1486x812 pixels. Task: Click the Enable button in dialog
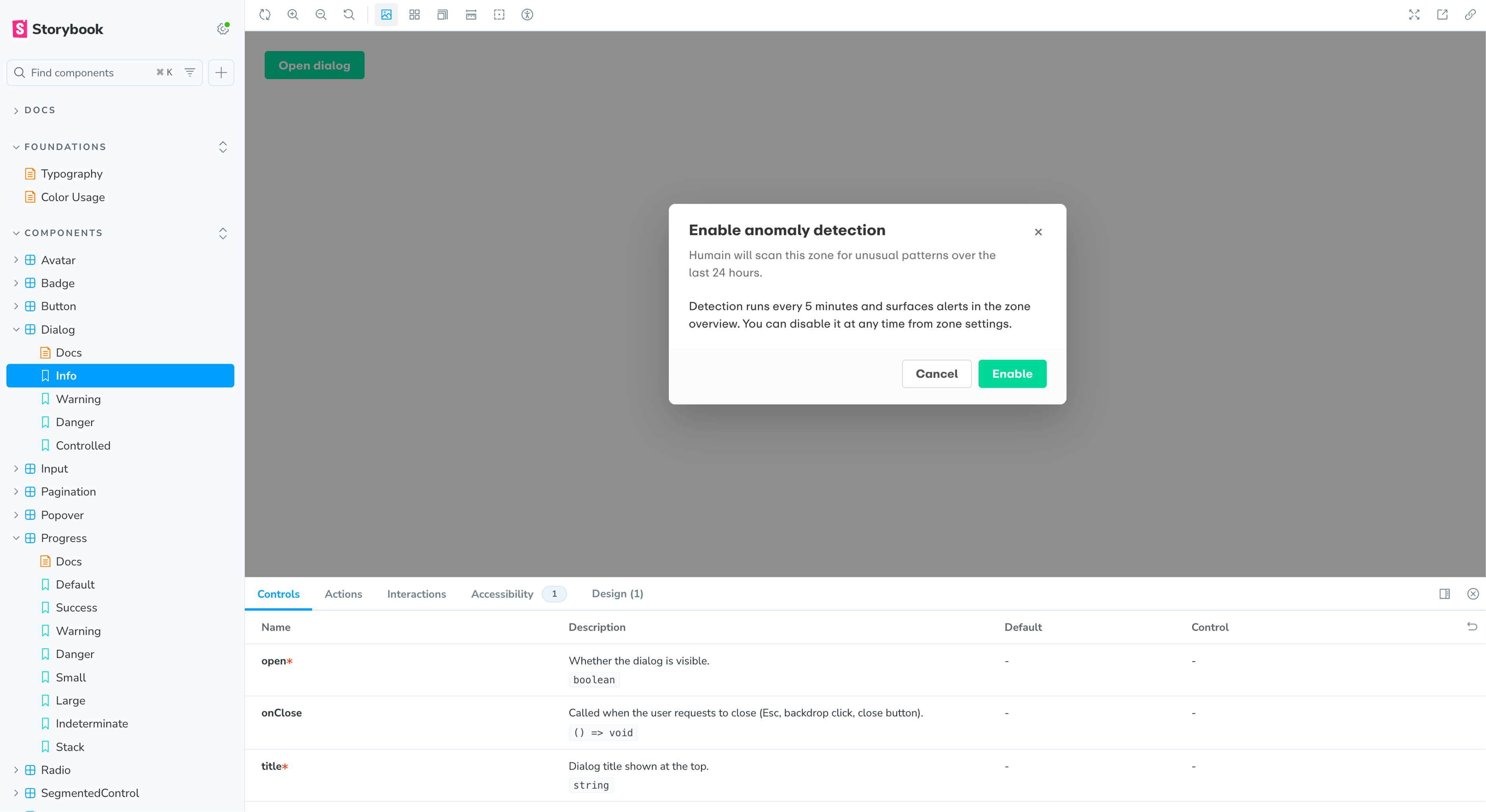[1012, 374]
